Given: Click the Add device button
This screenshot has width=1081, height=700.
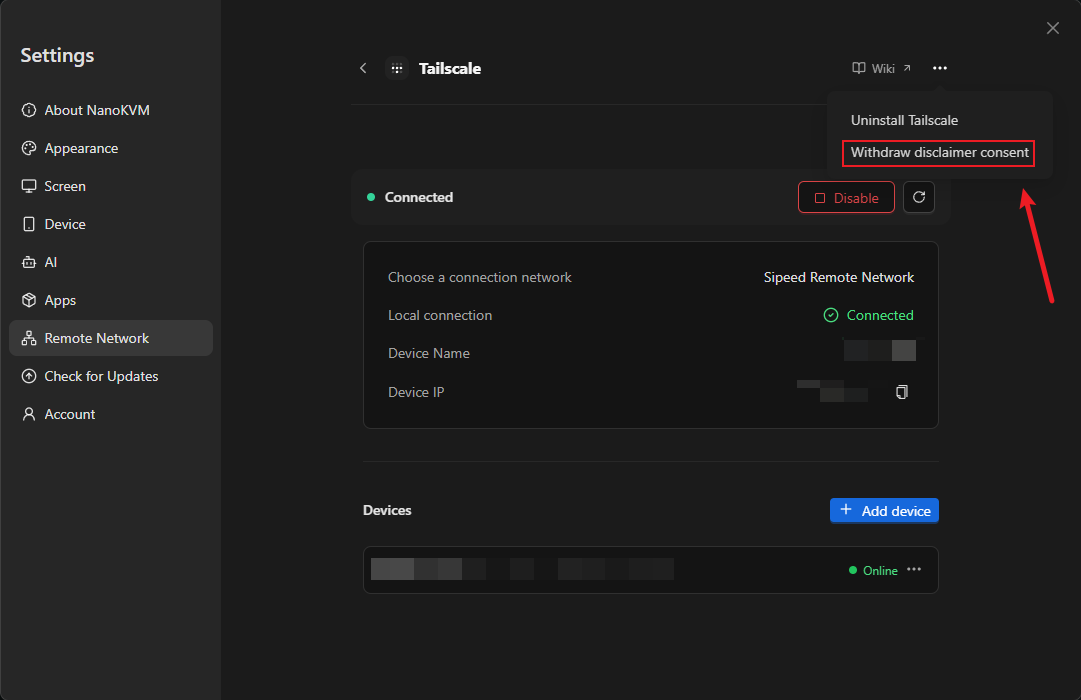Looking at the screenshot, I should point(885,510).
